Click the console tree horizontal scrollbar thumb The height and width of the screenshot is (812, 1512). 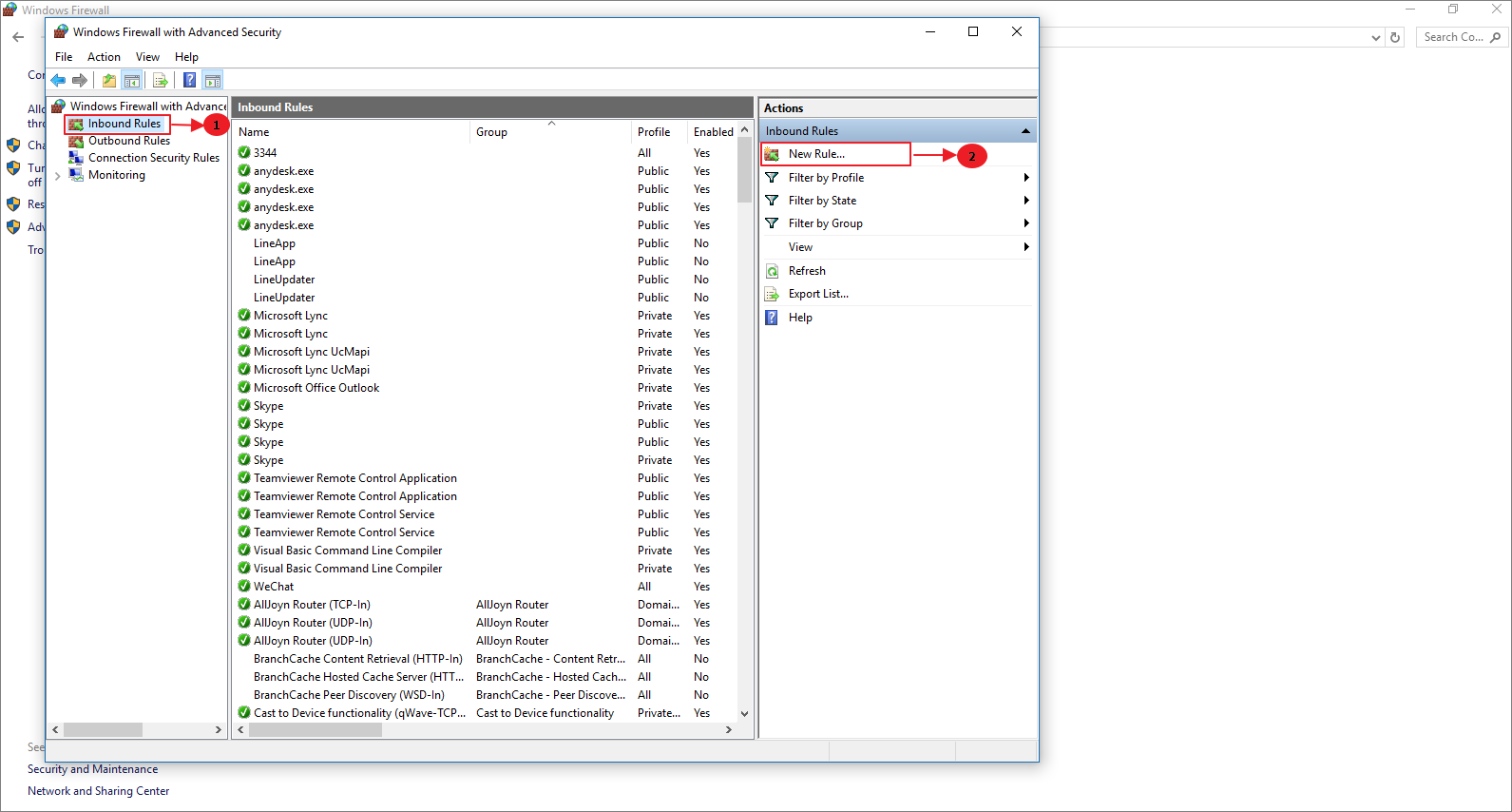[x=103, y=730]
